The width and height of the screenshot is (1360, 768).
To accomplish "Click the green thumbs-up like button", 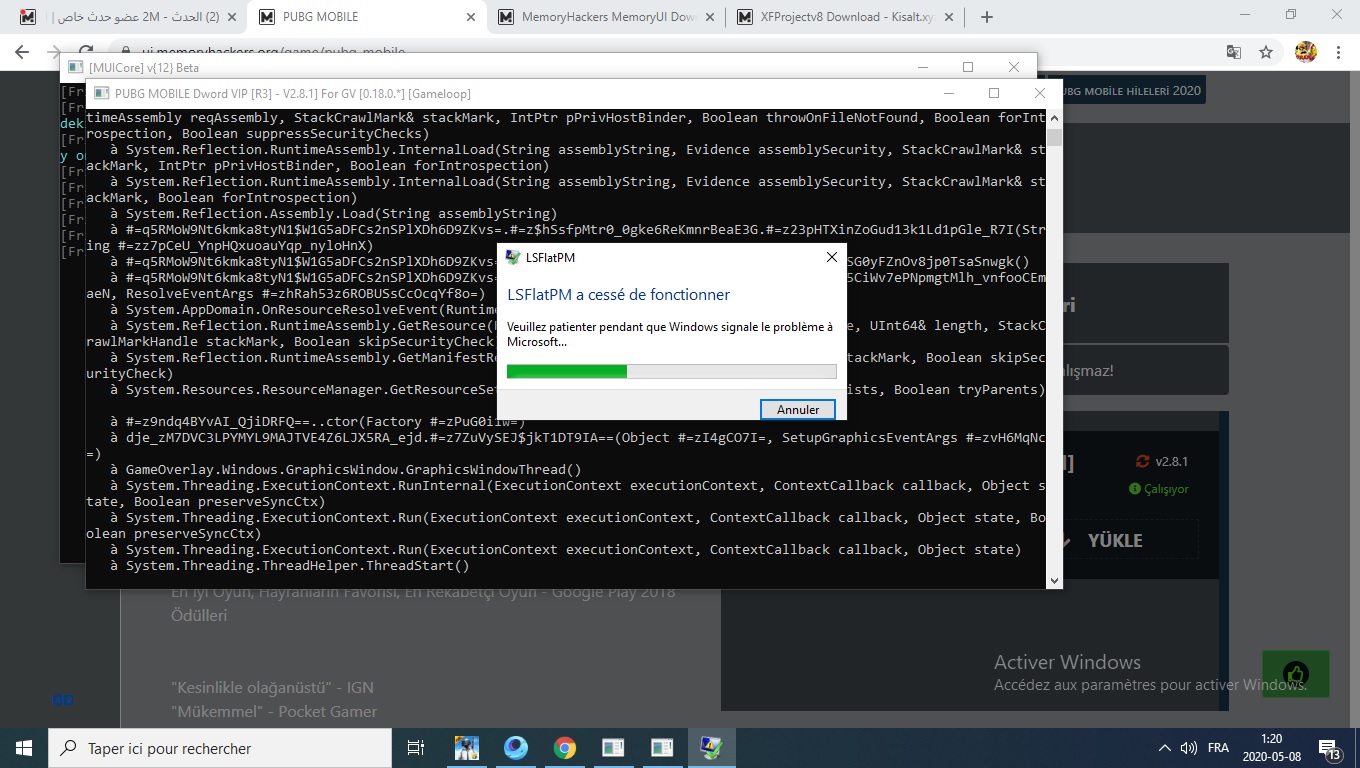I will pyautogui.click(x=1296, y=673).
